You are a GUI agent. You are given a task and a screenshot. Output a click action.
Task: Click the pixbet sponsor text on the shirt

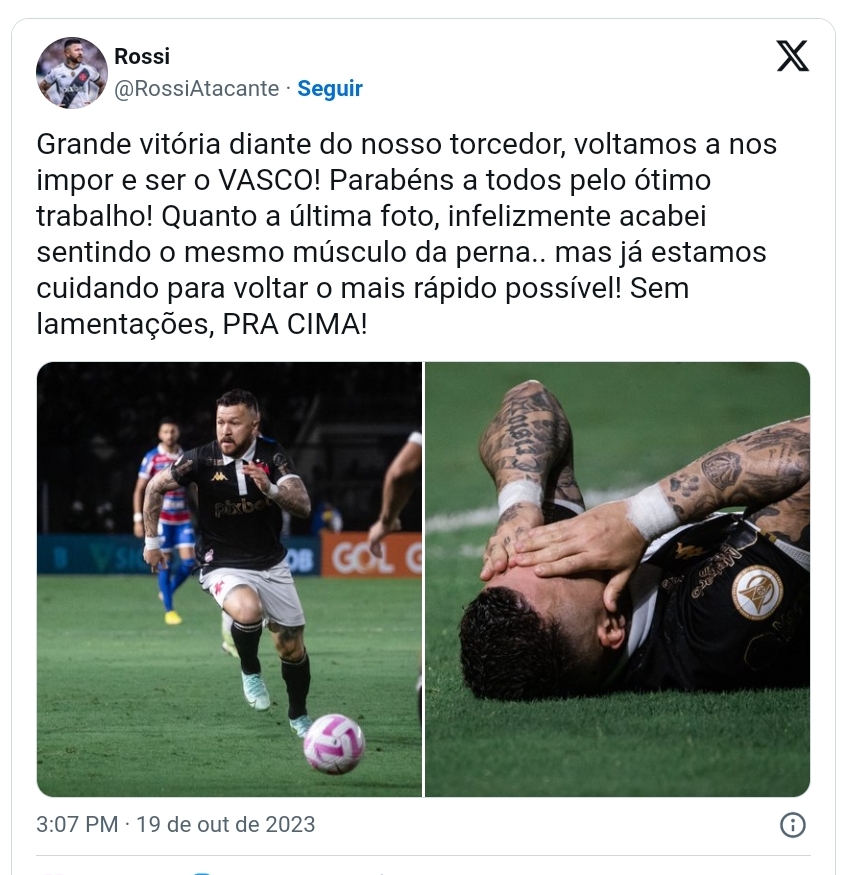pyautogui.click(x=242, y=508)
